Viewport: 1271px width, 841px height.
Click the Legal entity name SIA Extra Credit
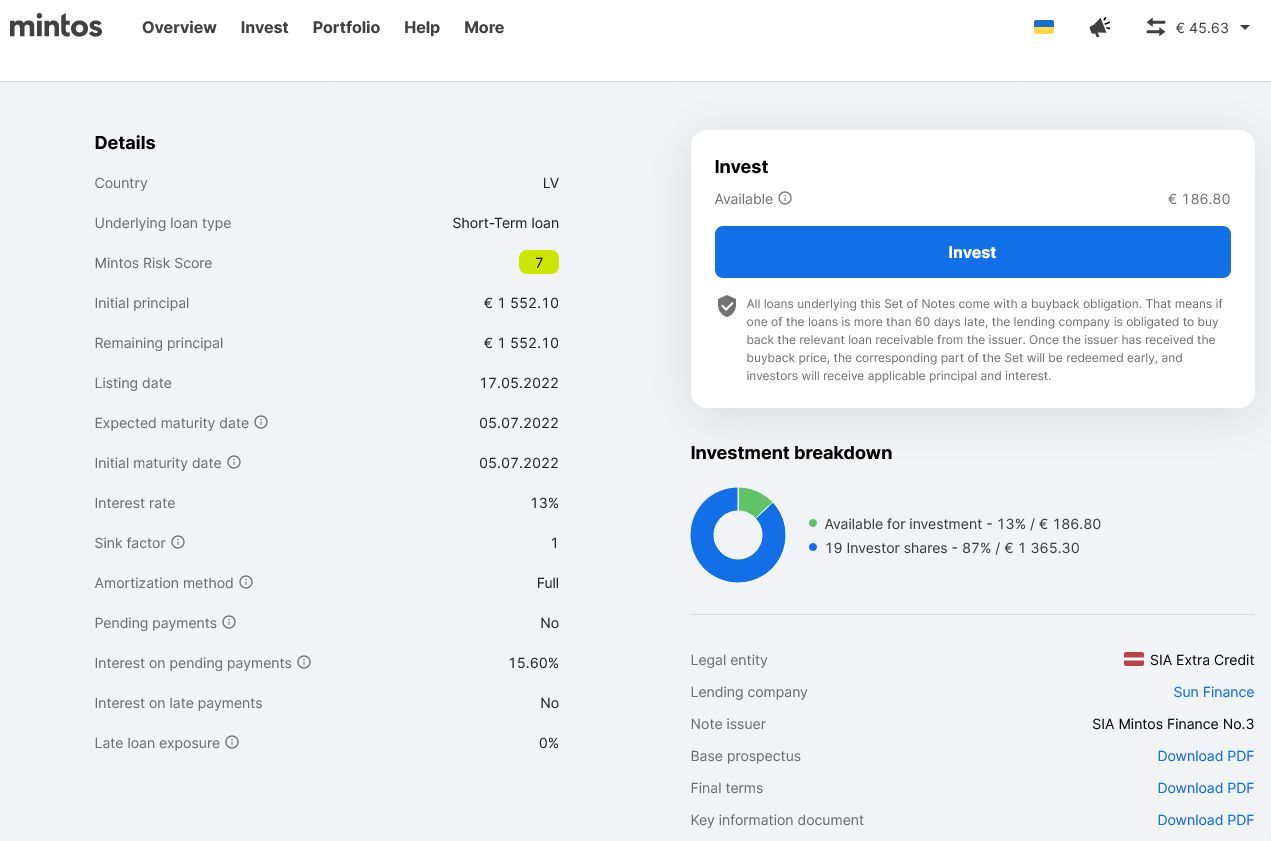tap(1202, 660)
